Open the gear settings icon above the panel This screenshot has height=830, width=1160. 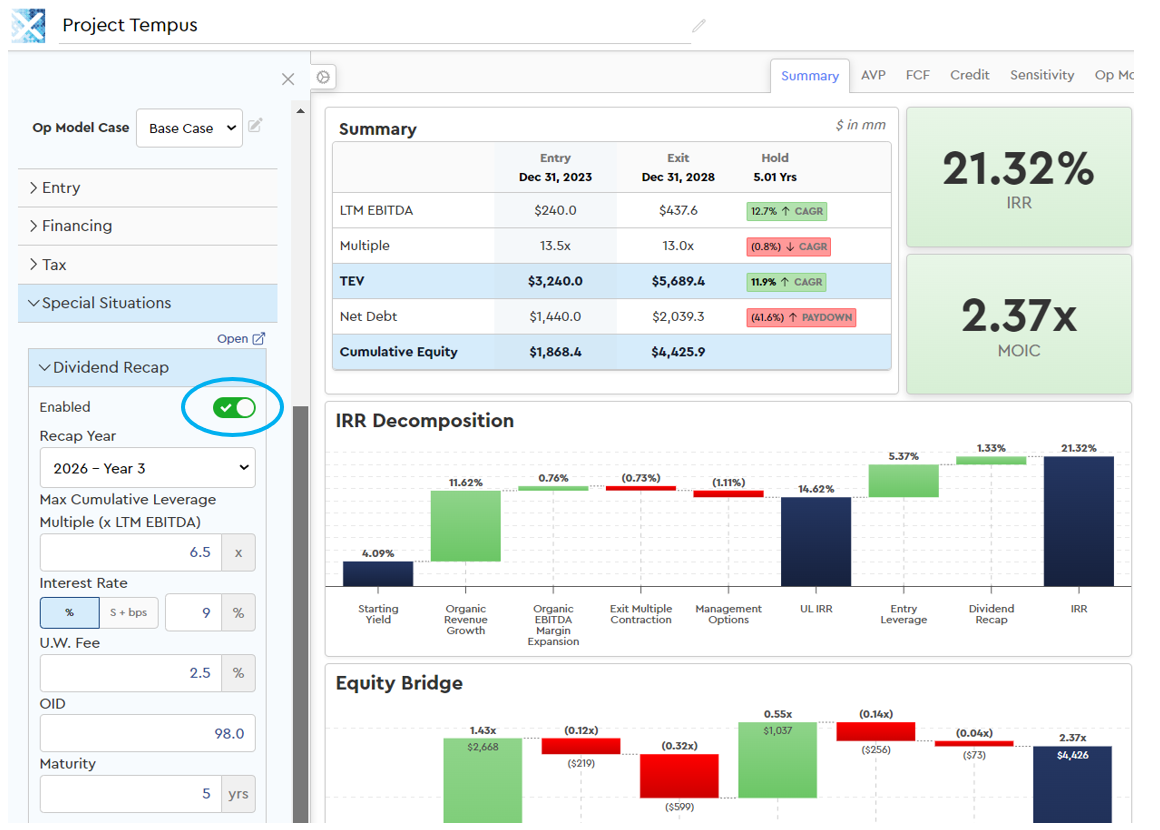point(322,76)
